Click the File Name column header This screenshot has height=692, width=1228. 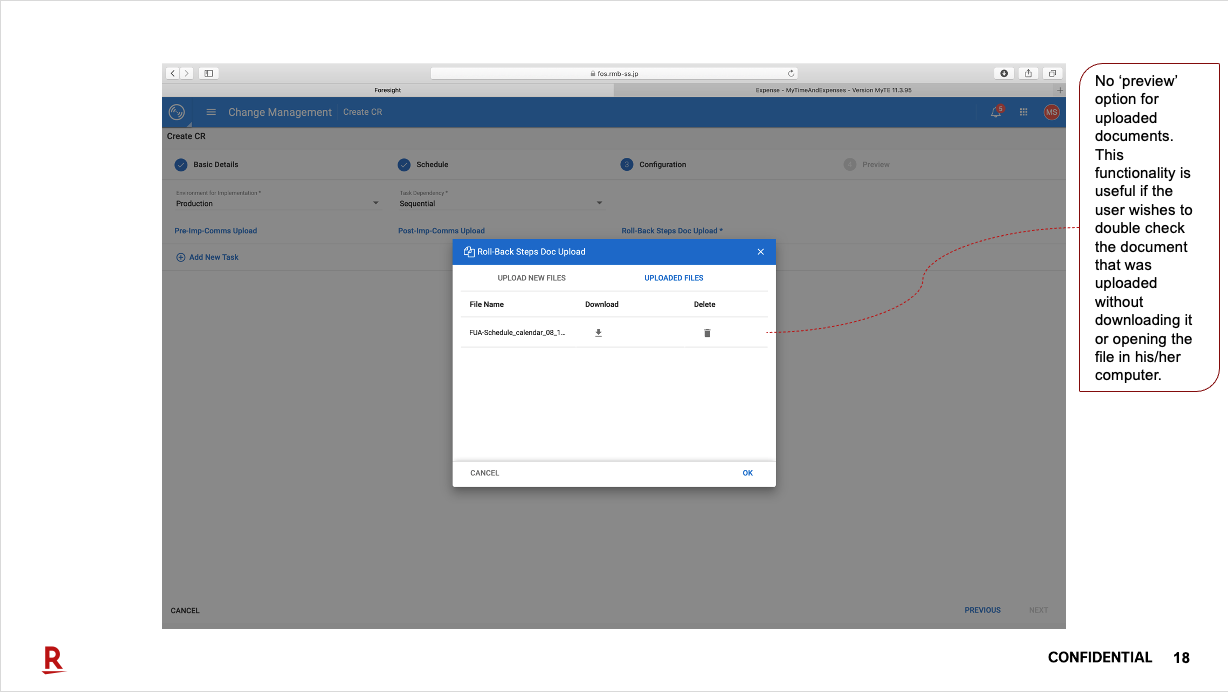tap(487, 304)
